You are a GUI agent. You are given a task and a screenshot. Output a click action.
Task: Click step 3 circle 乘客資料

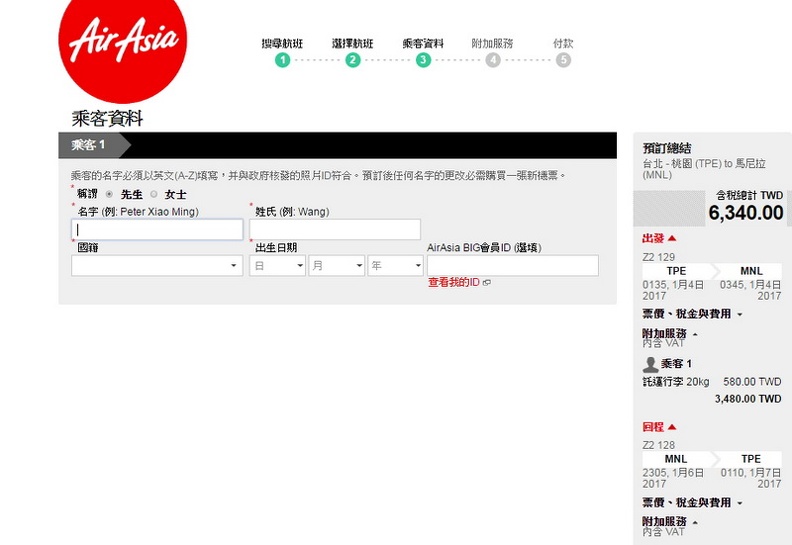(423, 60)
